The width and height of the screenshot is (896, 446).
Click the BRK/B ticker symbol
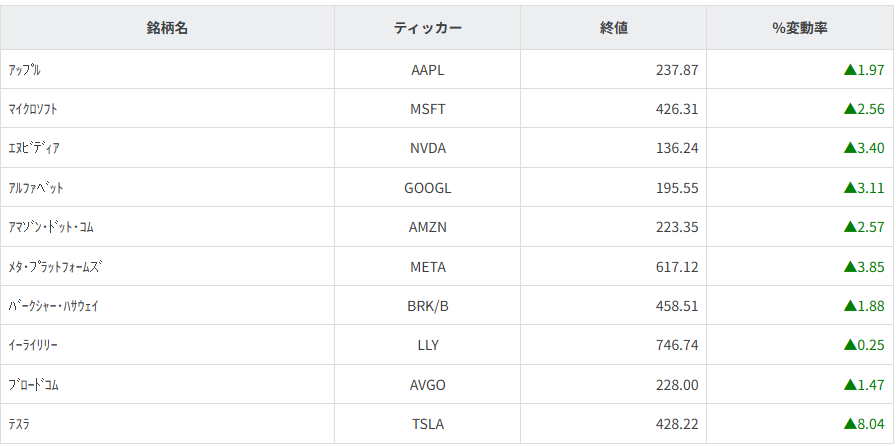point(428,306)
